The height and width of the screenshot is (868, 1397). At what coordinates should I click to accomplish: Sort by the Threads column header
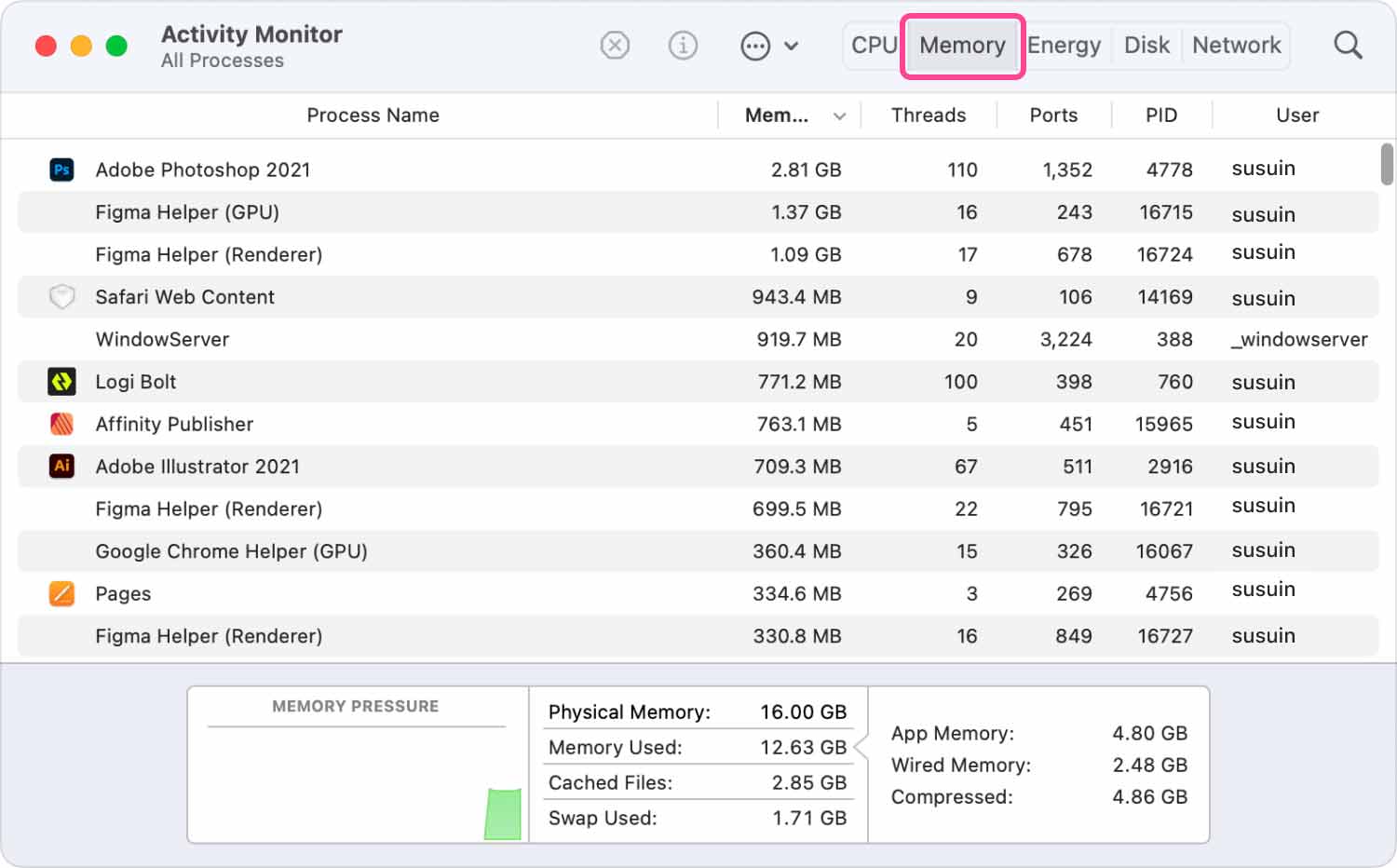(x=929, y=115)
